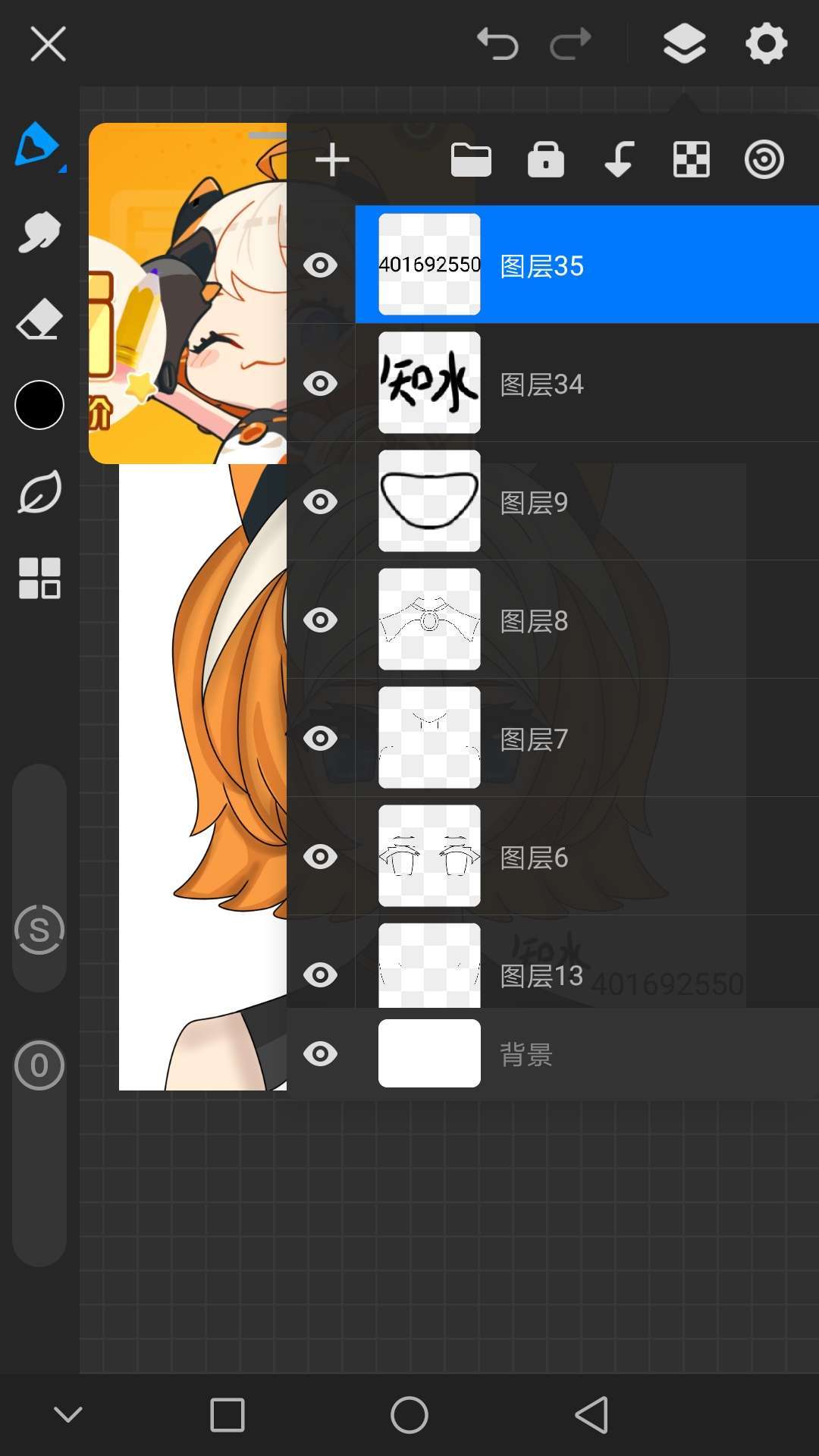This screenshot has height=1456, width=819.
Task: Select the smudge tool
Action: click(x=39, y=232)
